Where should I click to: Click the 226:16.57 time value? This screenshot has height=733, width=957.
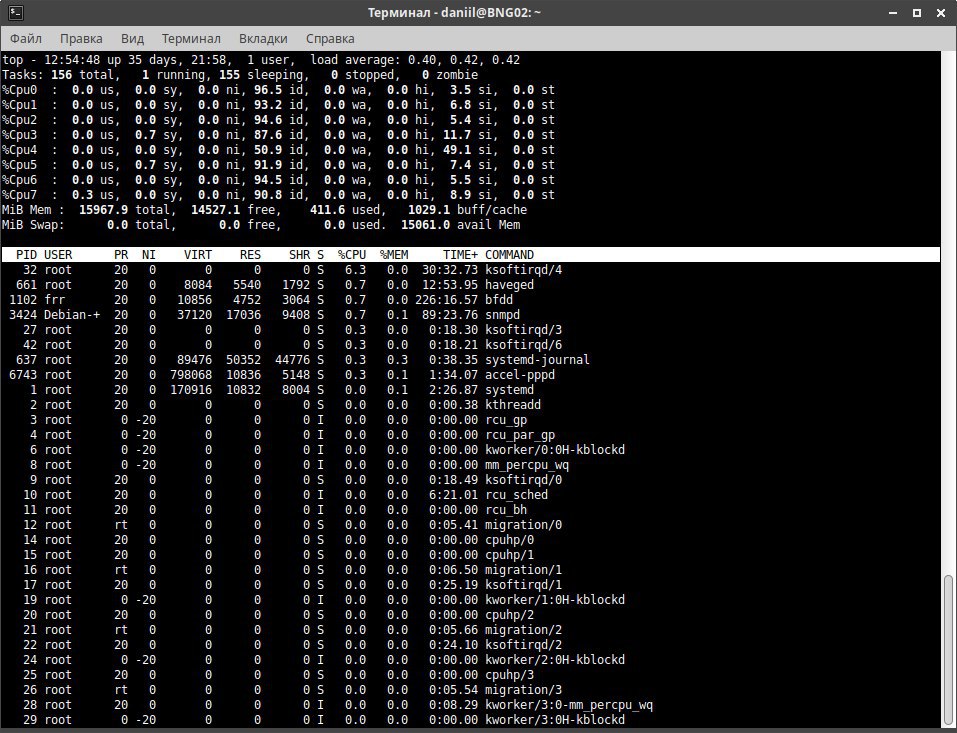(x=446, y=300)
